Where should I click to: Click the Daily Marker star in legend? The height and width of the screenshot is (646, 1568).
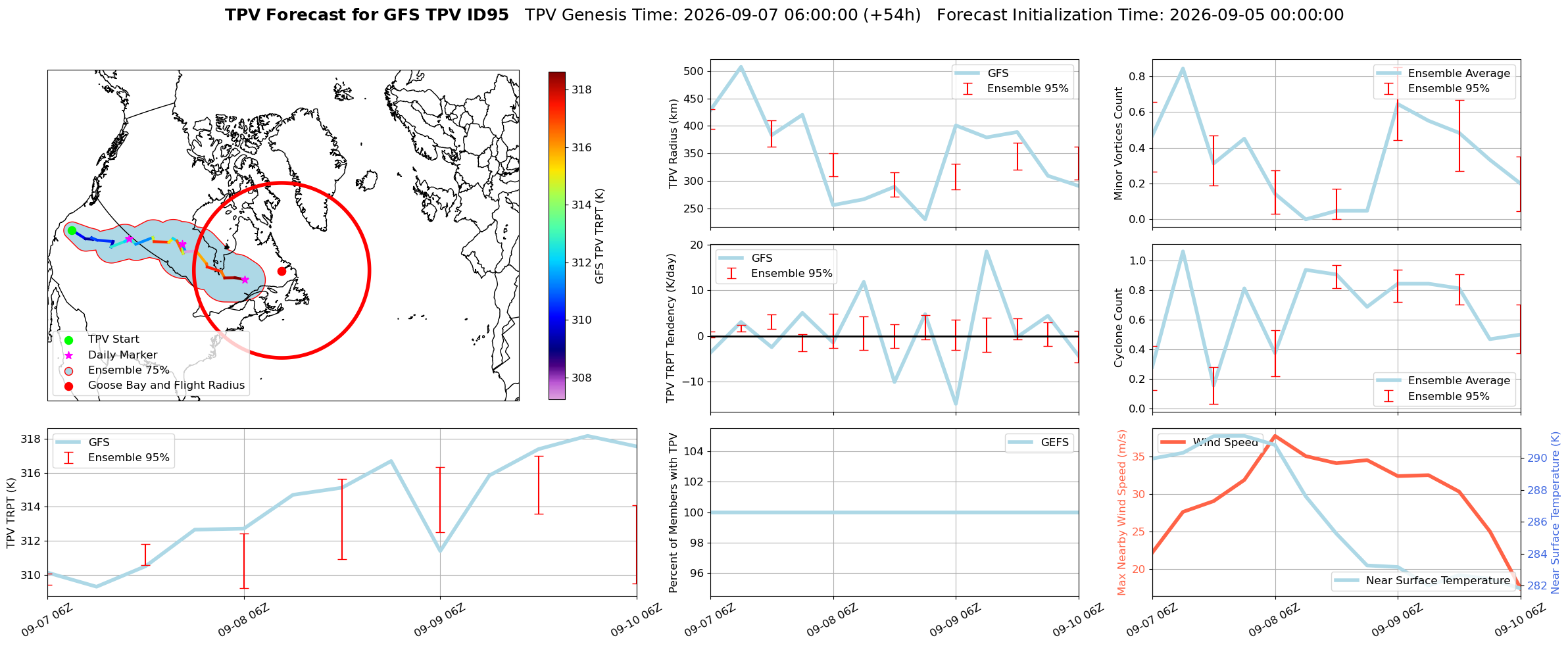[x=68, y=355]
